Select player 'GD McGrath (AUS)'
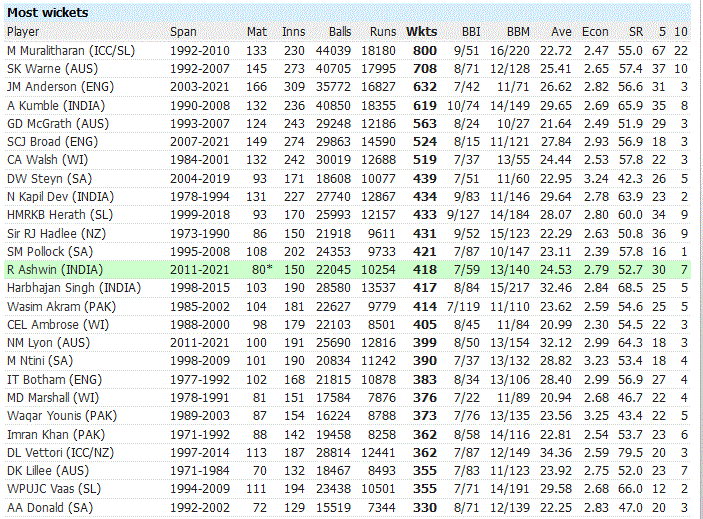This screenshot has height=519, width=703. pyautogui.click(x=58, y=124)
